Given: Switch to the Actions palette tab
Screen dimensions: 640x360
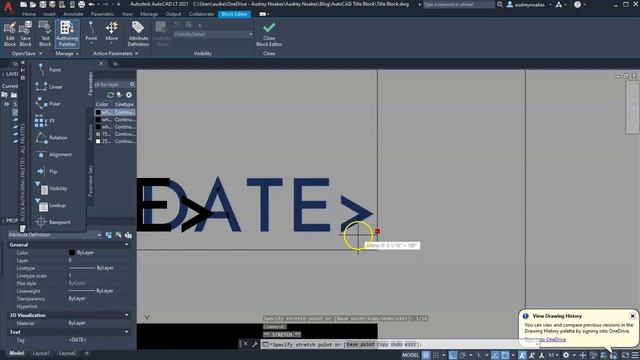Looking at the screenshot, I should 90,132.
